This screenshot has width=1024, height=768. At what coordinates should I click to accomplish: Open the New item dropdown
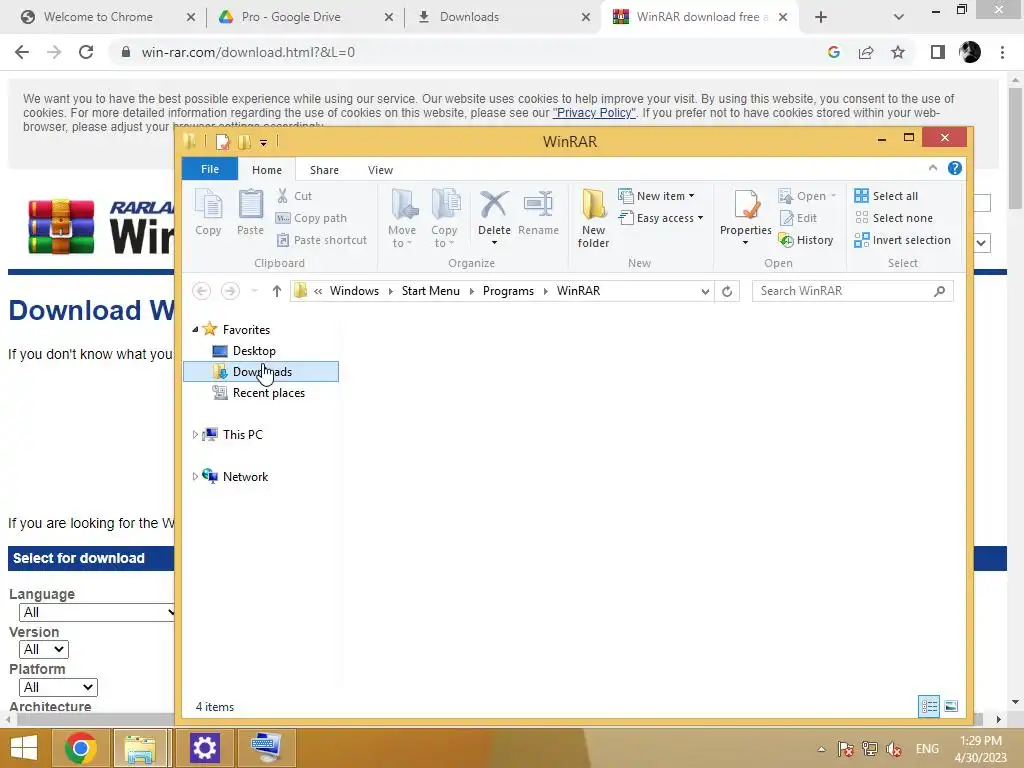(x=656, y=196)
